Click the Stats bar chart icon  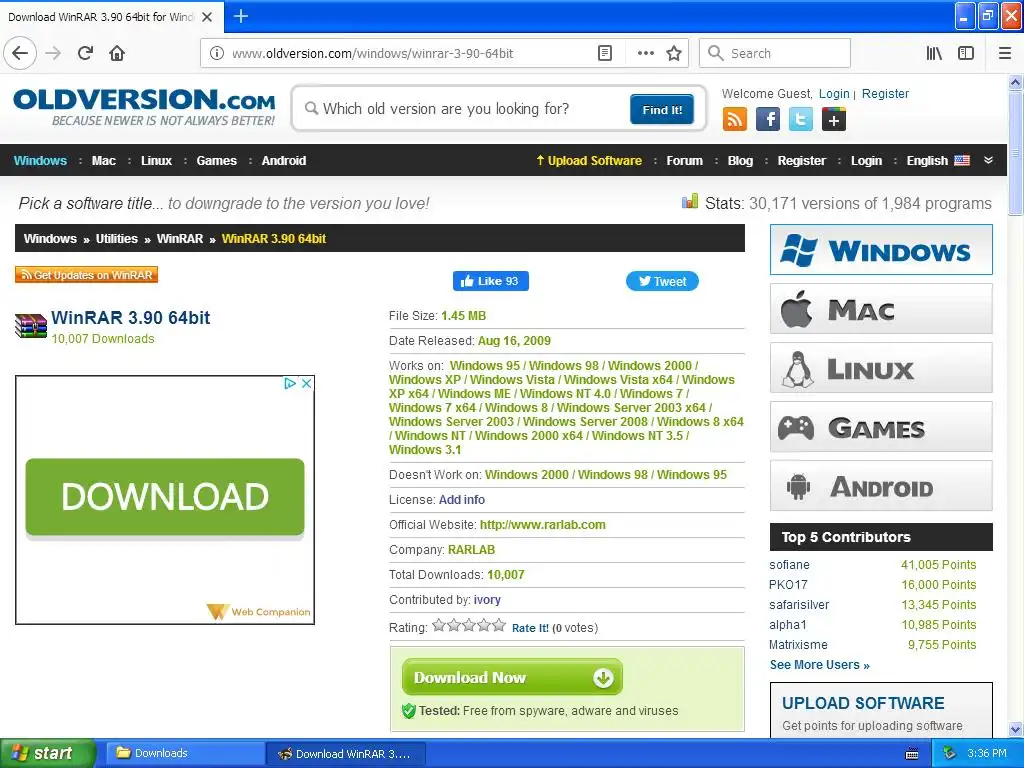690,202
